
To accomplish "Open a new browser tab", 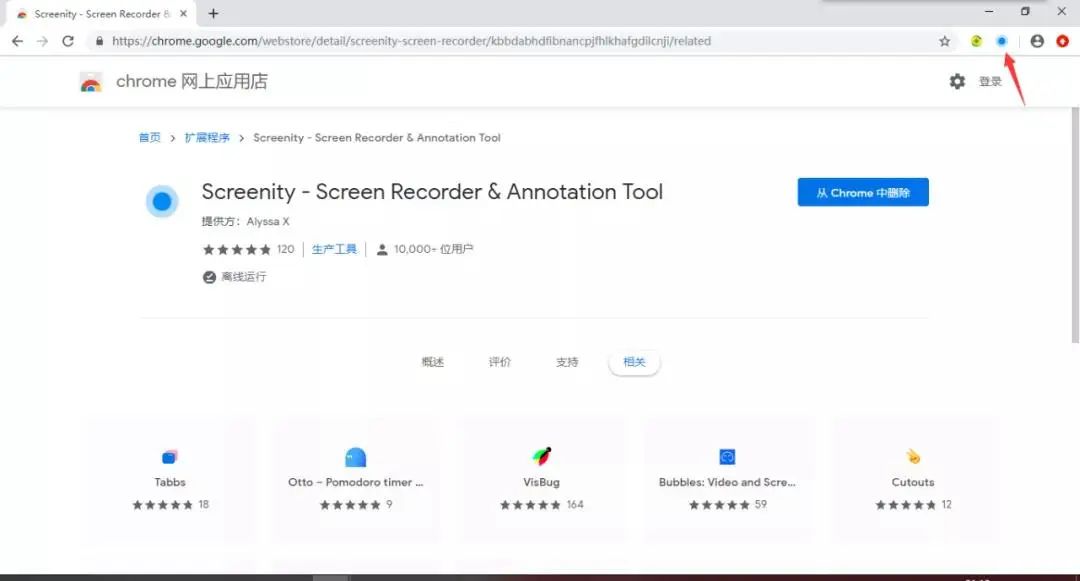I will coord(214,13).
